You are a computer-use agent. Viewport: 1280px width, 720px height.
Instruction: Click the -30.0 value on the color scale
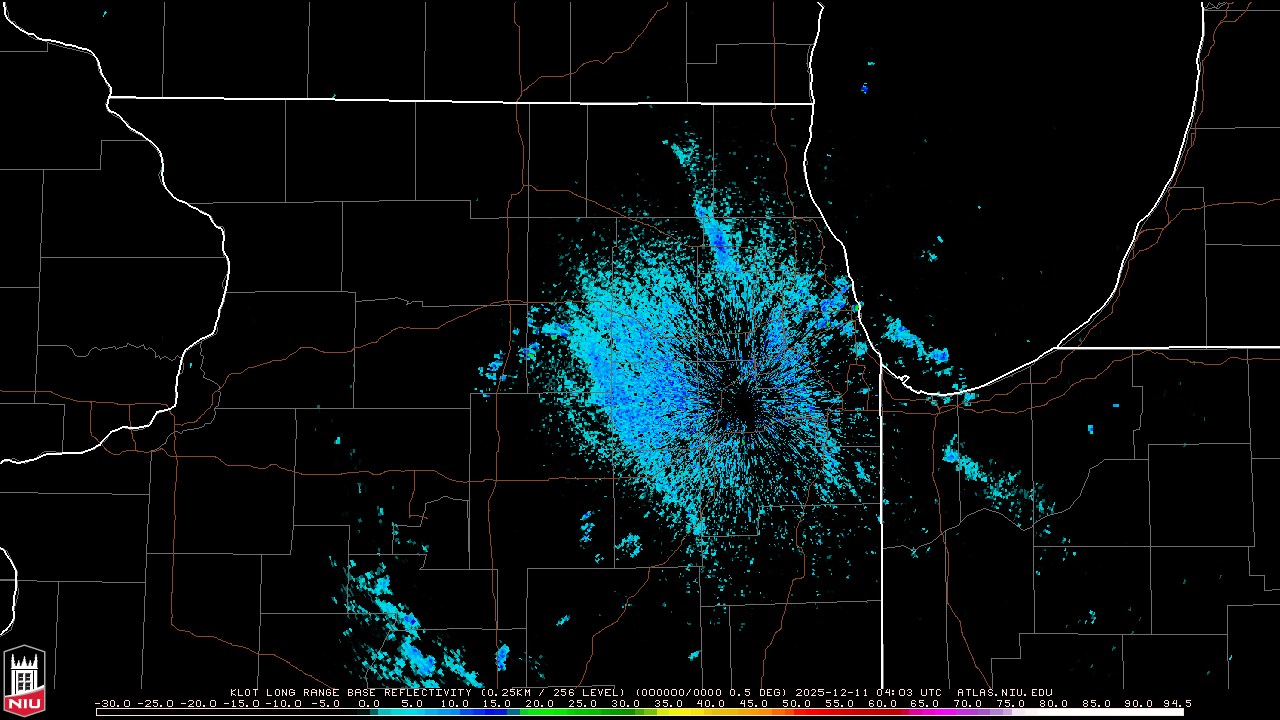tap(114, 703)
